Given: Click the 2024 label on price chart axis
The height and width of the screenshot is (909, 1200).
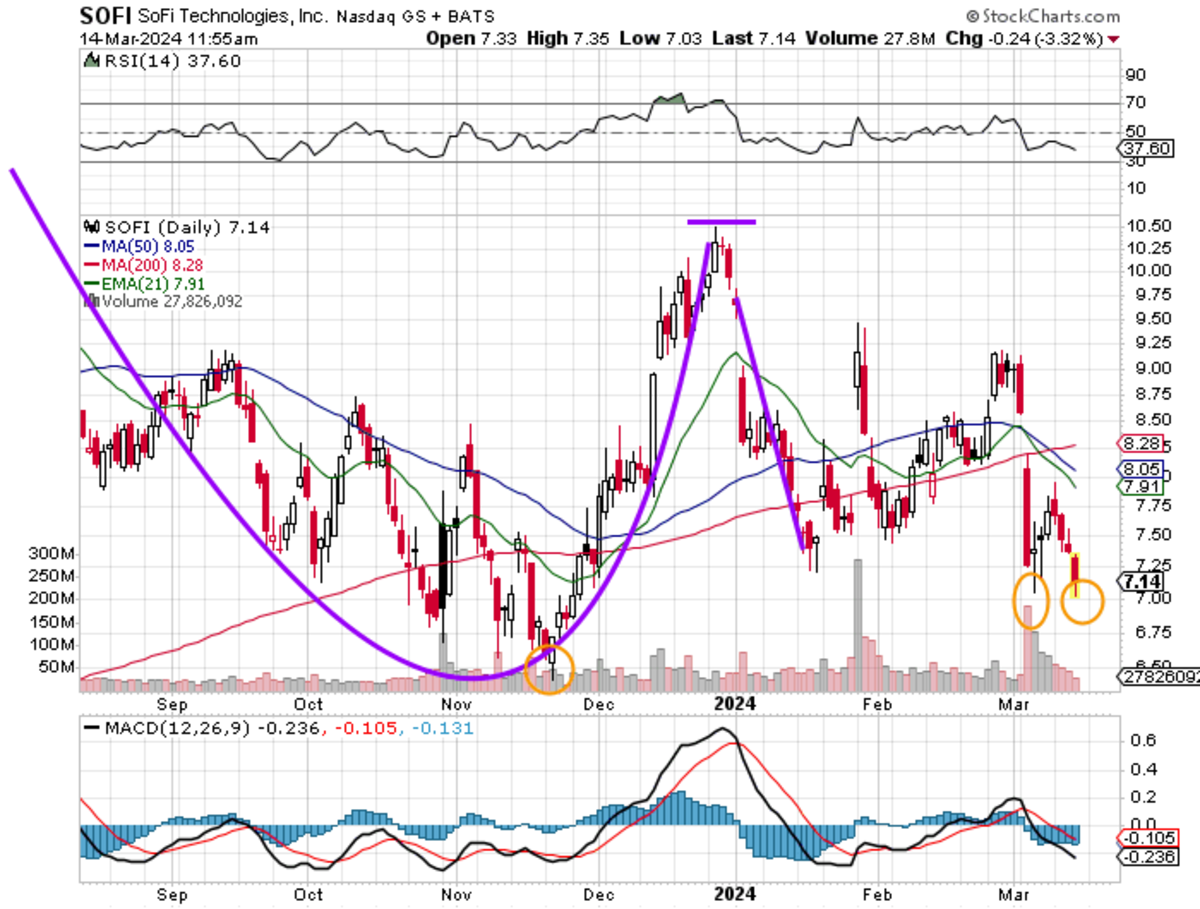Looking at the screenshot, I should (x=733, y=702).
